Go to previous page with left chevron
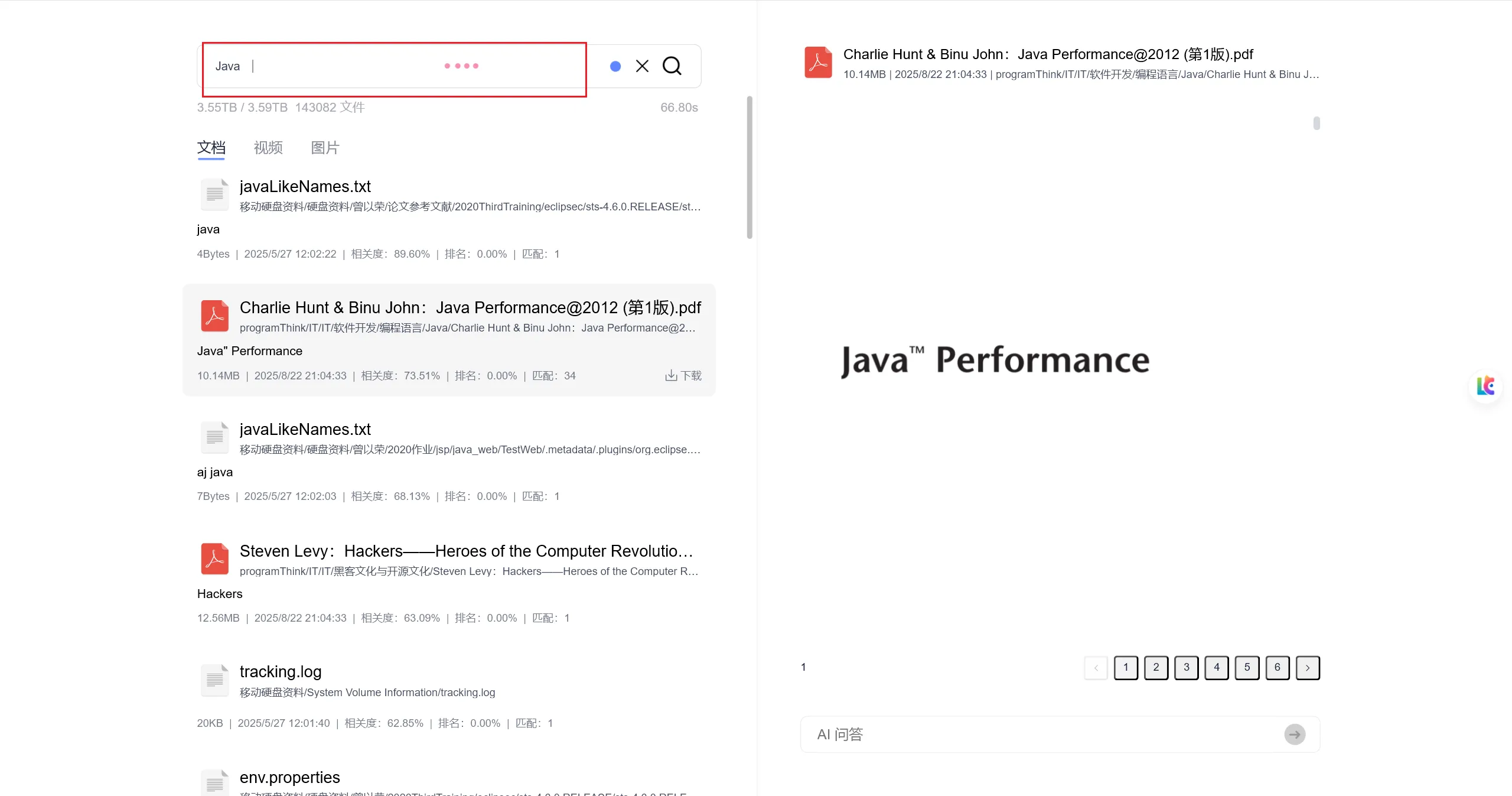The height and width of the screenshot is (796, 1512). tap(1096, 668)
